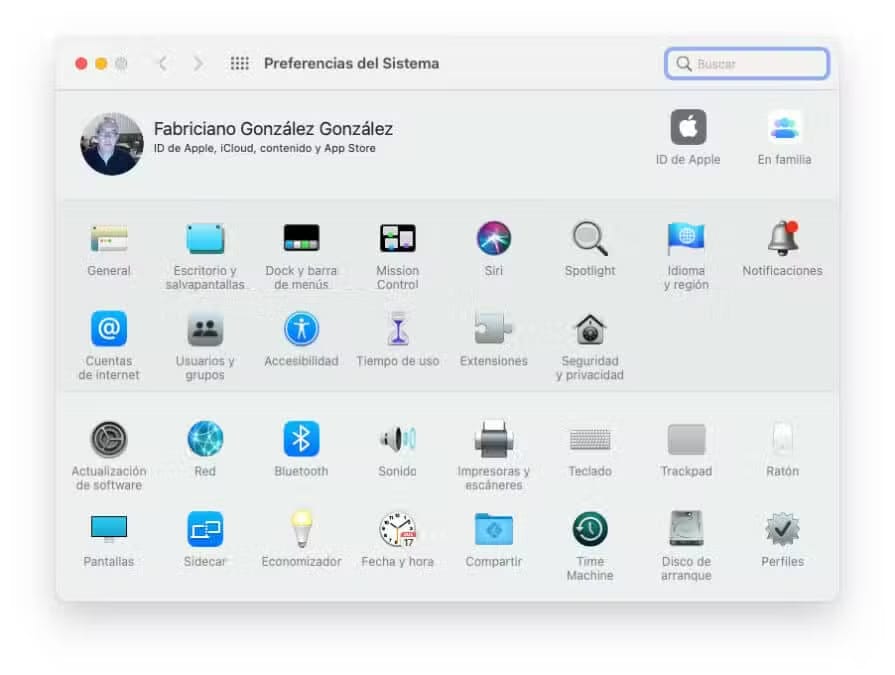This screenshot has width=895, height=675.
Task: Click the red close window button
Action: (81, 63)
